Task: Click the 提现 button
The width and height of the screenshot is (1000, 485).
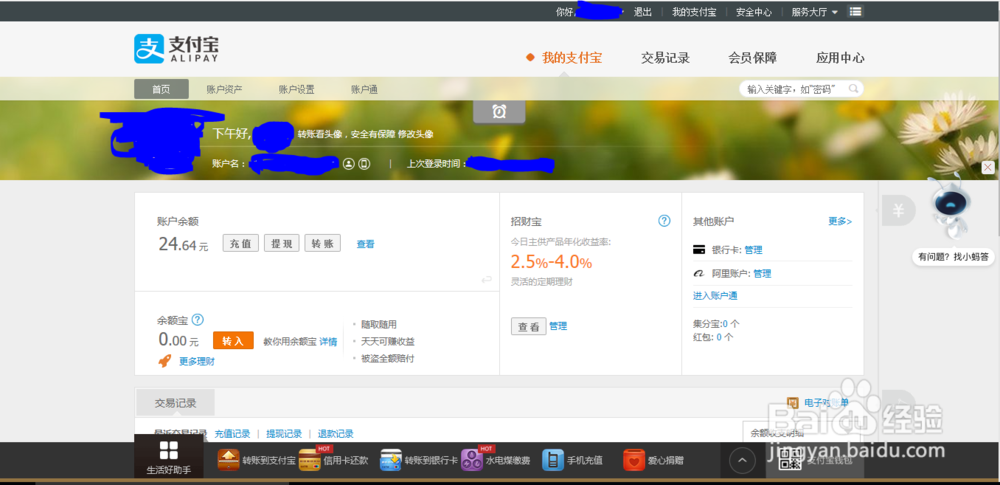Action: pyautogui.click(x=281, y=243)
